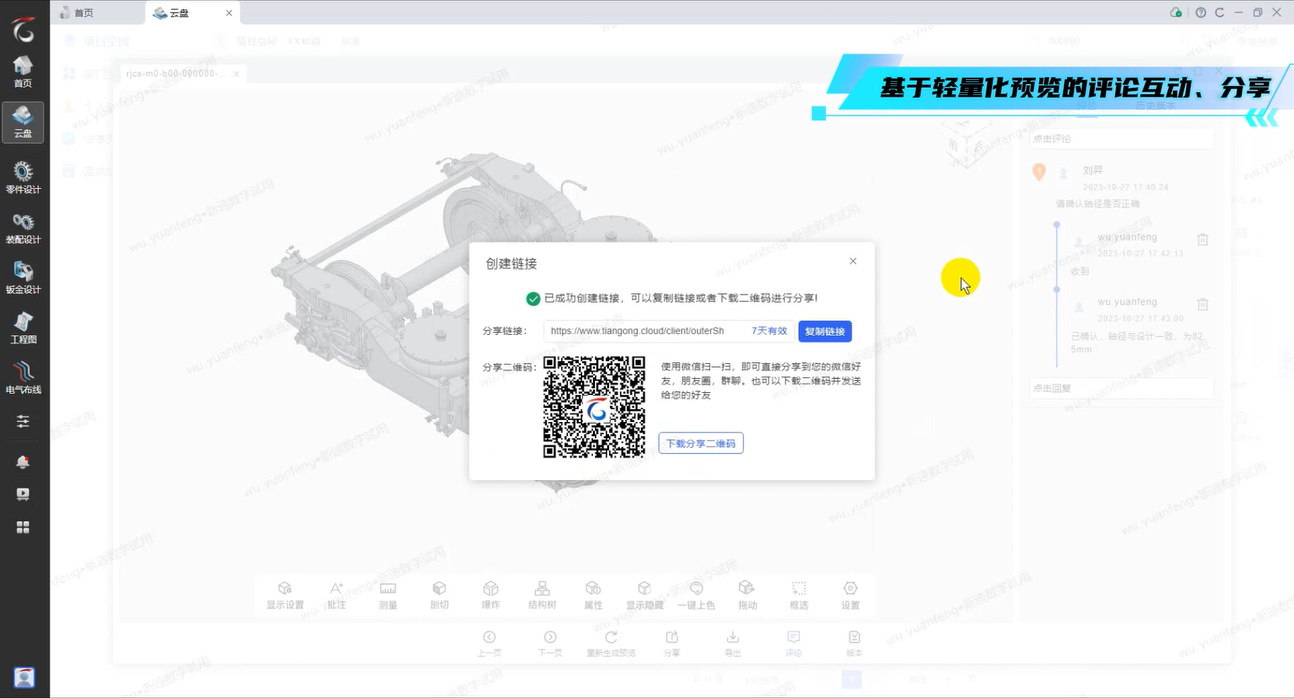The height and width of the screenshot is (698, 1294).
Task: Toggle the 评论 comment panel button
Action: coord(793,643)
